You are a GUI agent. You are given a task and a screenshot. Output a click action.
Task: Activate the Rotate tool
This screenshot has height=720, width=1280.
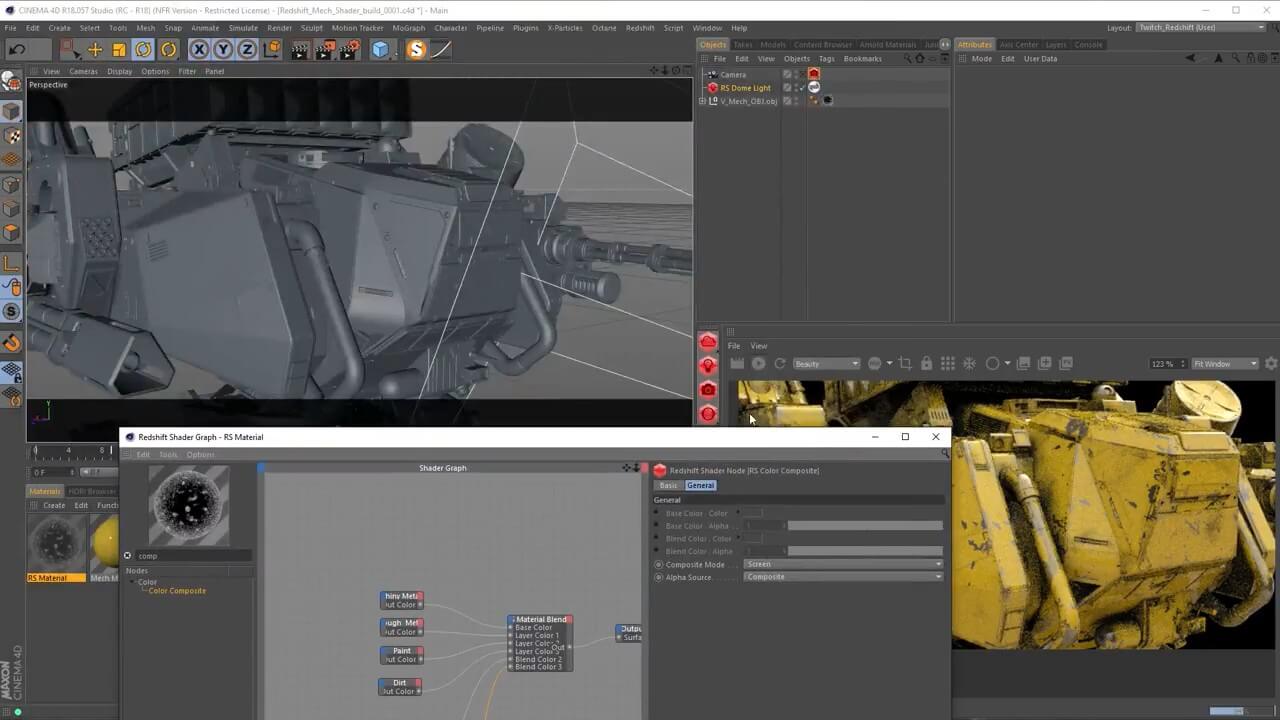(x=144, y=49)
